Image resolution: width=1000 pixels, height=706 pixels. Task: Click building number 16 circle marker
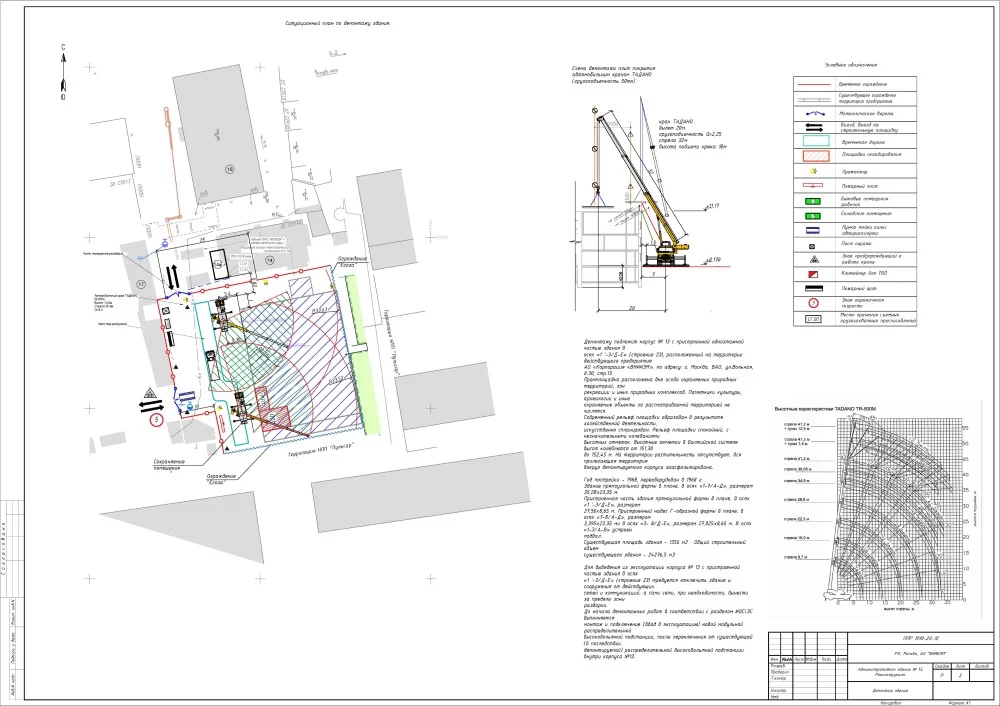pos(228,171)
